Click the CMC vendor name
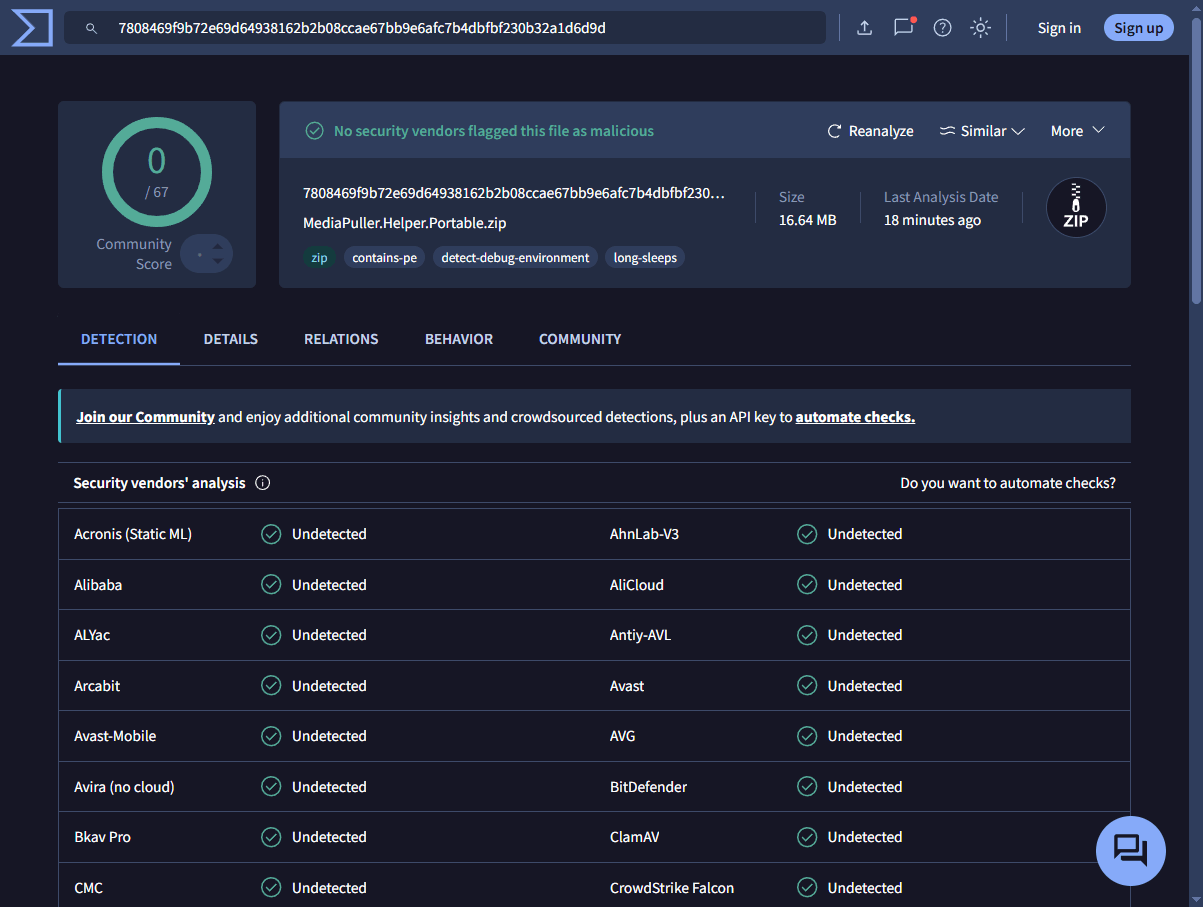The height and width of the screenshot is (907, 1203). 88,888
